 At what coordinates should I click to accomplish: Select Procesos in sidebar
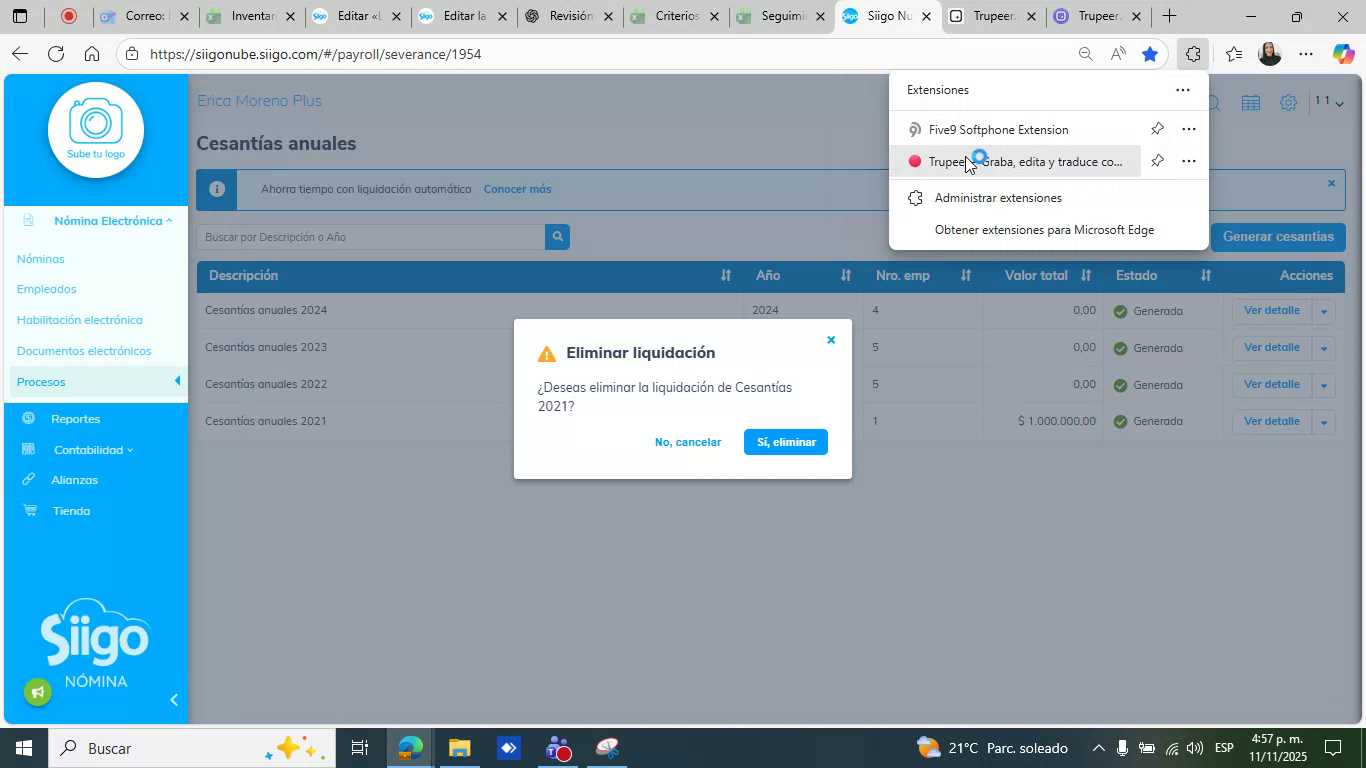coord(96,382)
